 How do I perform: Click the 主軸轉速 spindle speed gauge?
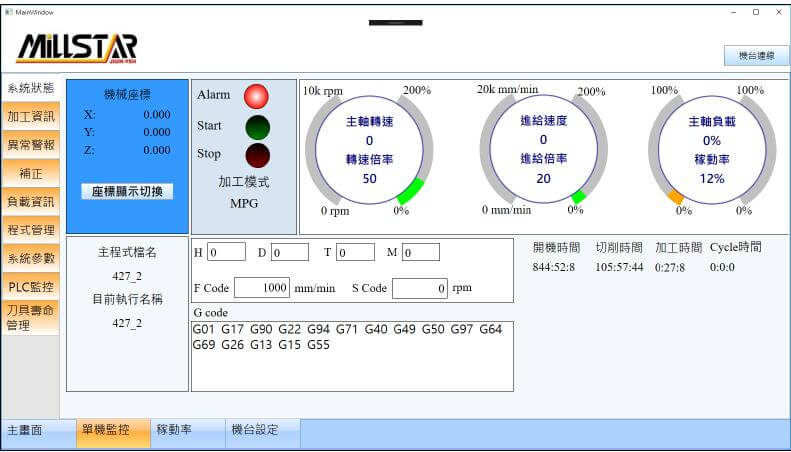[369, 149]
